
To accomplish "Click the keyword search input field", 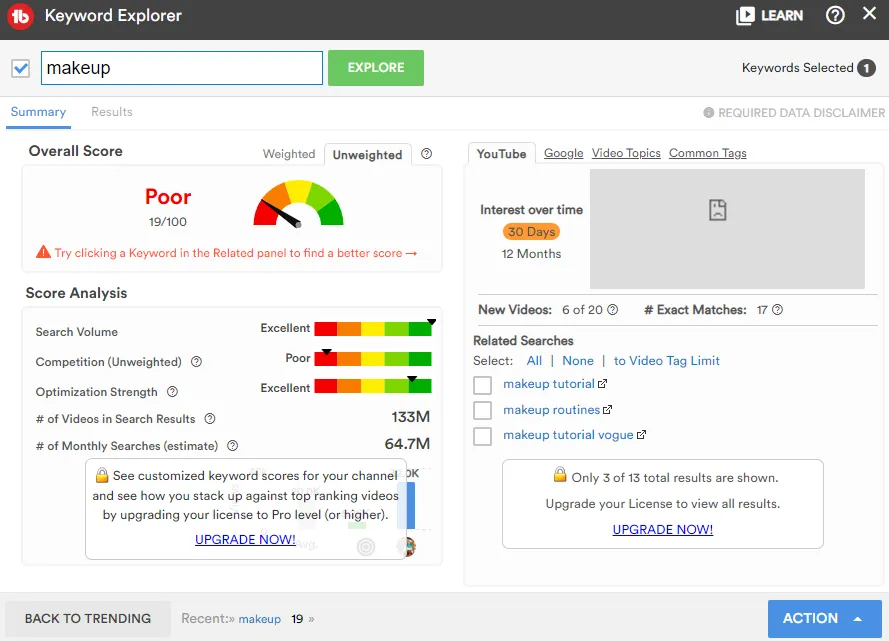I will click(x=182, y=68).
